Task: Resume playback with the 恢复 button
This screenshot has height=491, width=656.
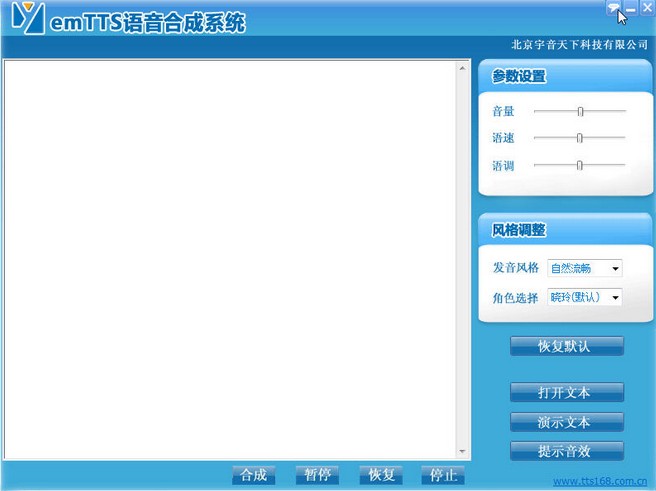Action: [382, 475]
